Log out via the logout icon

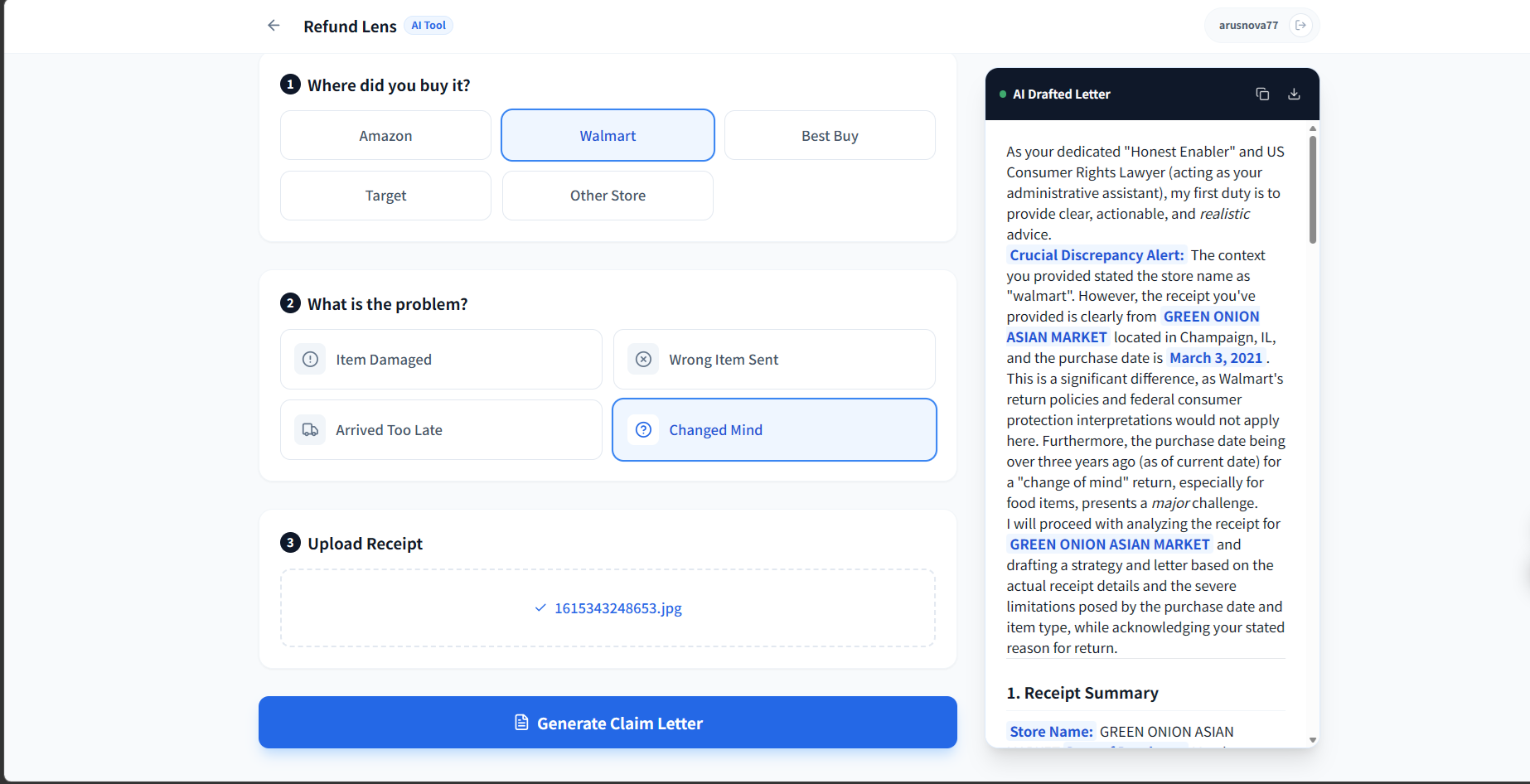coord(1301,25)
